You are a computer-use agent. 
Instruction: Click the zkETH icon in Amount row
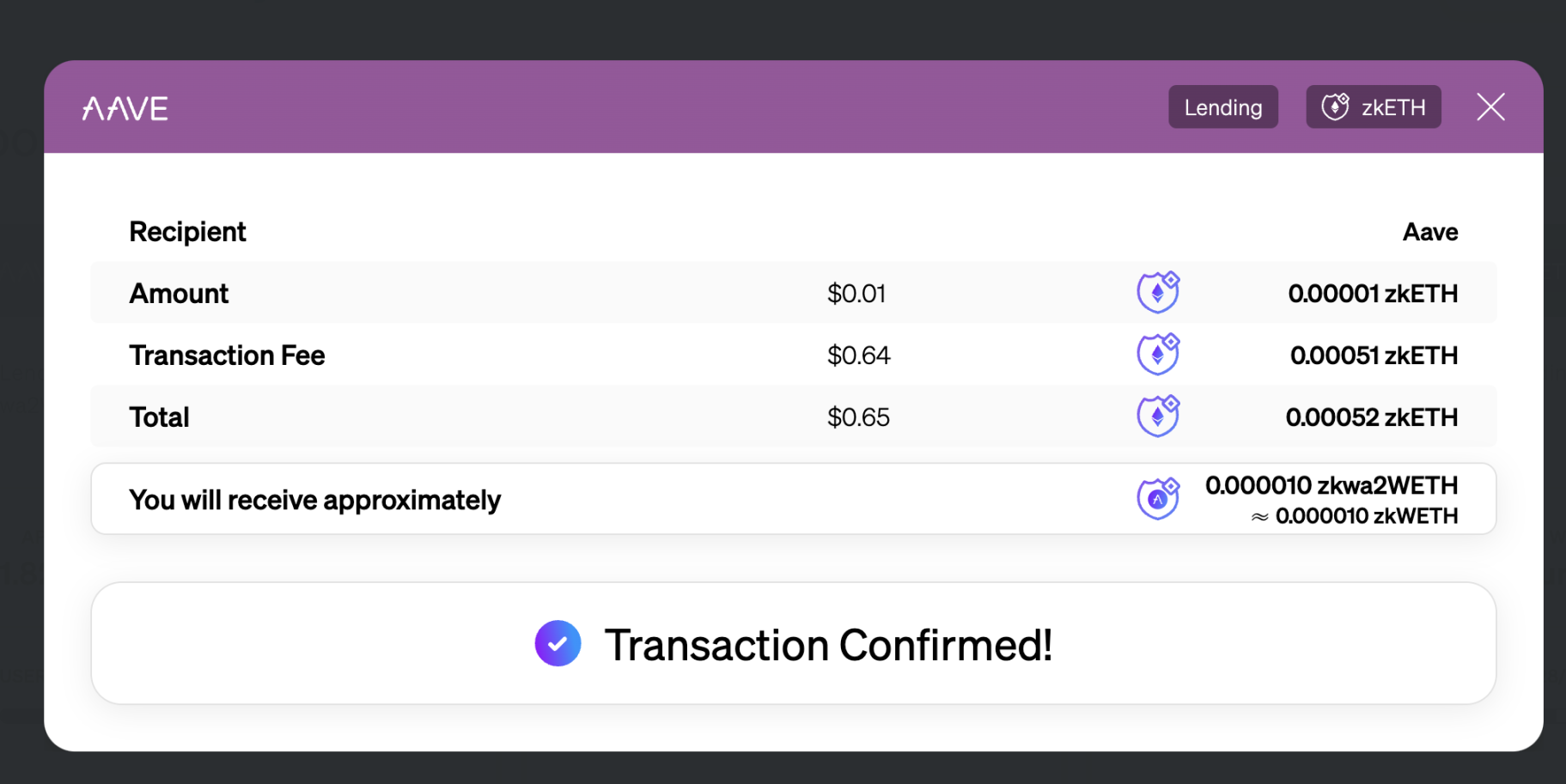1158,293
